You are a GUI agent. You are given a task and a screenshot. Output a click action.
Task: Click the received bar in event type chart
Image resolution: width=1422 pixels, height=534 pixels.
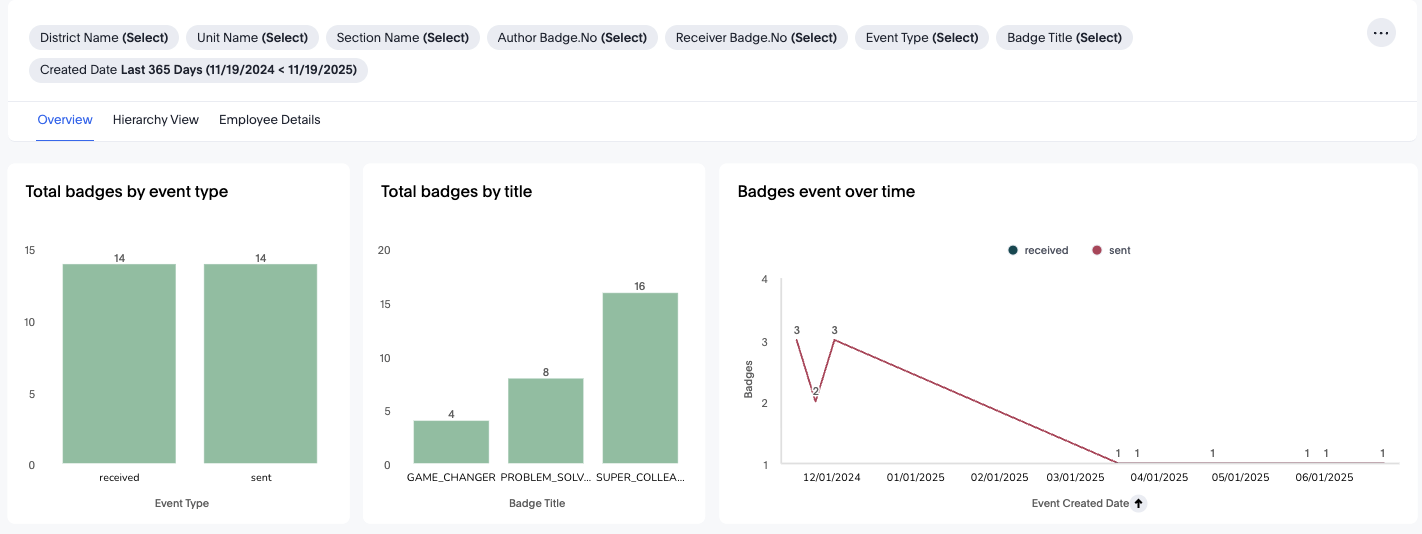tap(119, 364)
